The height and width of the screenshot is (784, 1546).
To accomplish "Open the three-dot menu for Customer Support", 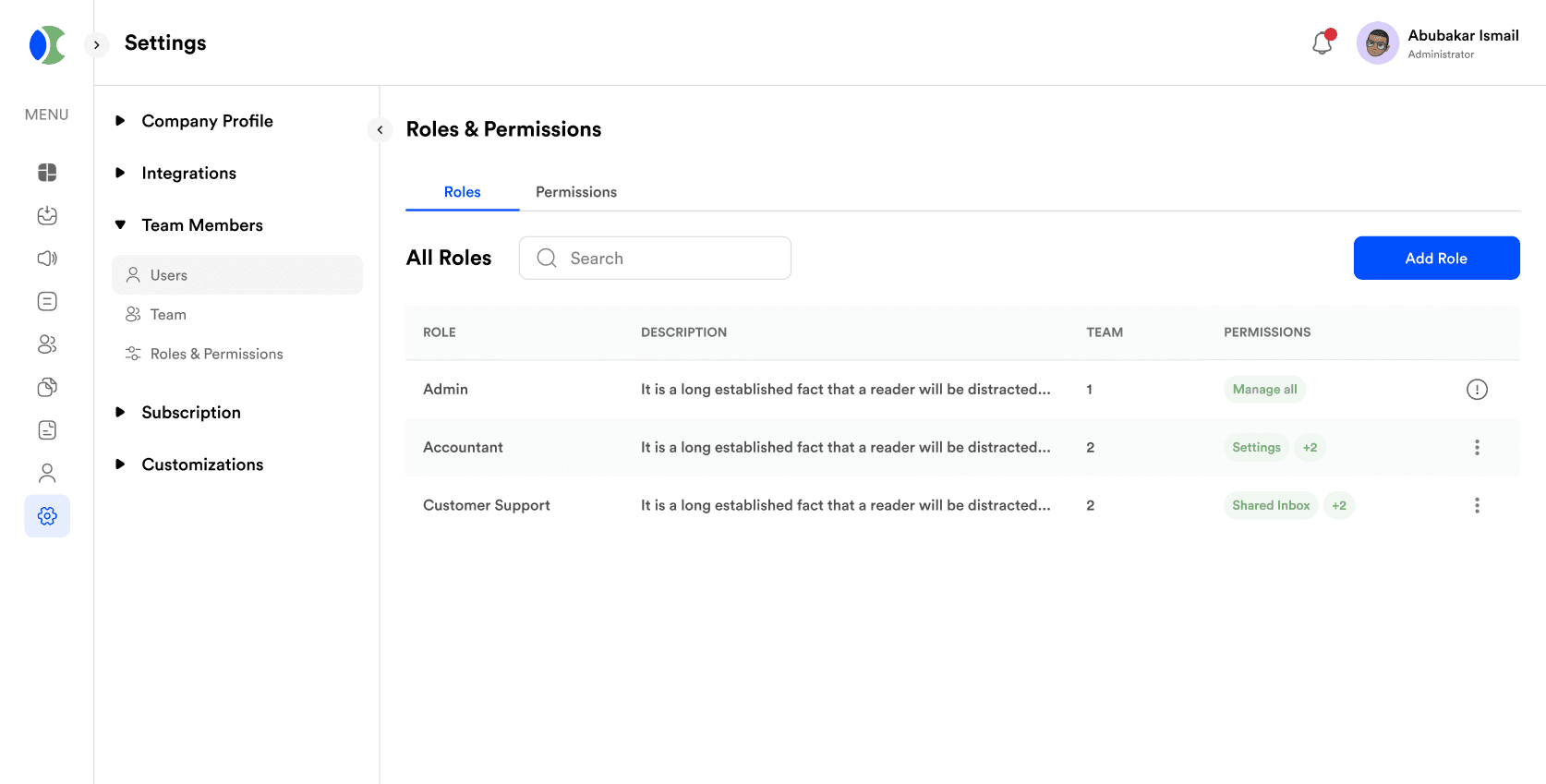I will point(1477,506).
